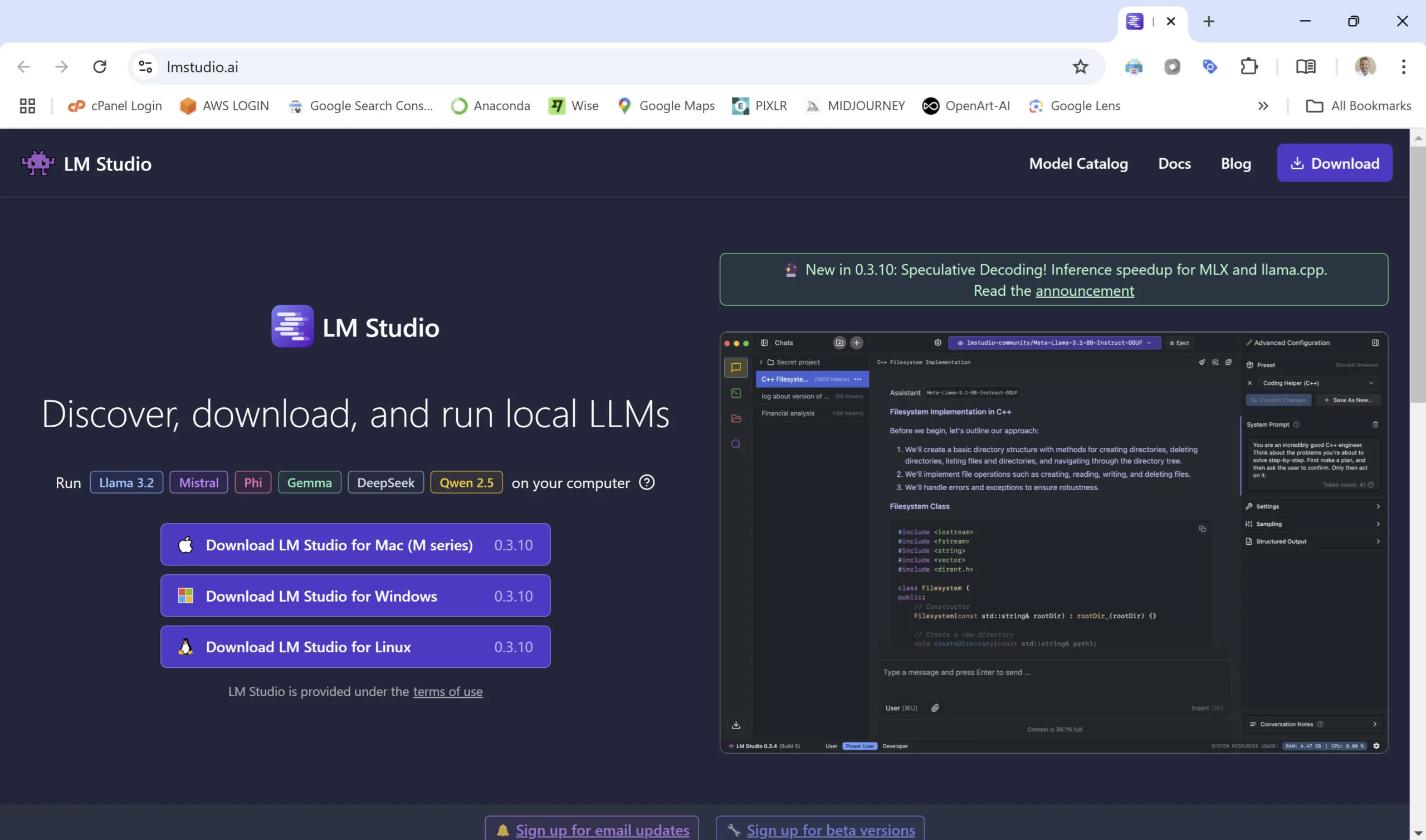Screen dimensions: 1426x840
Task: Download LM Studio for Linux
Action: [355, 646]
